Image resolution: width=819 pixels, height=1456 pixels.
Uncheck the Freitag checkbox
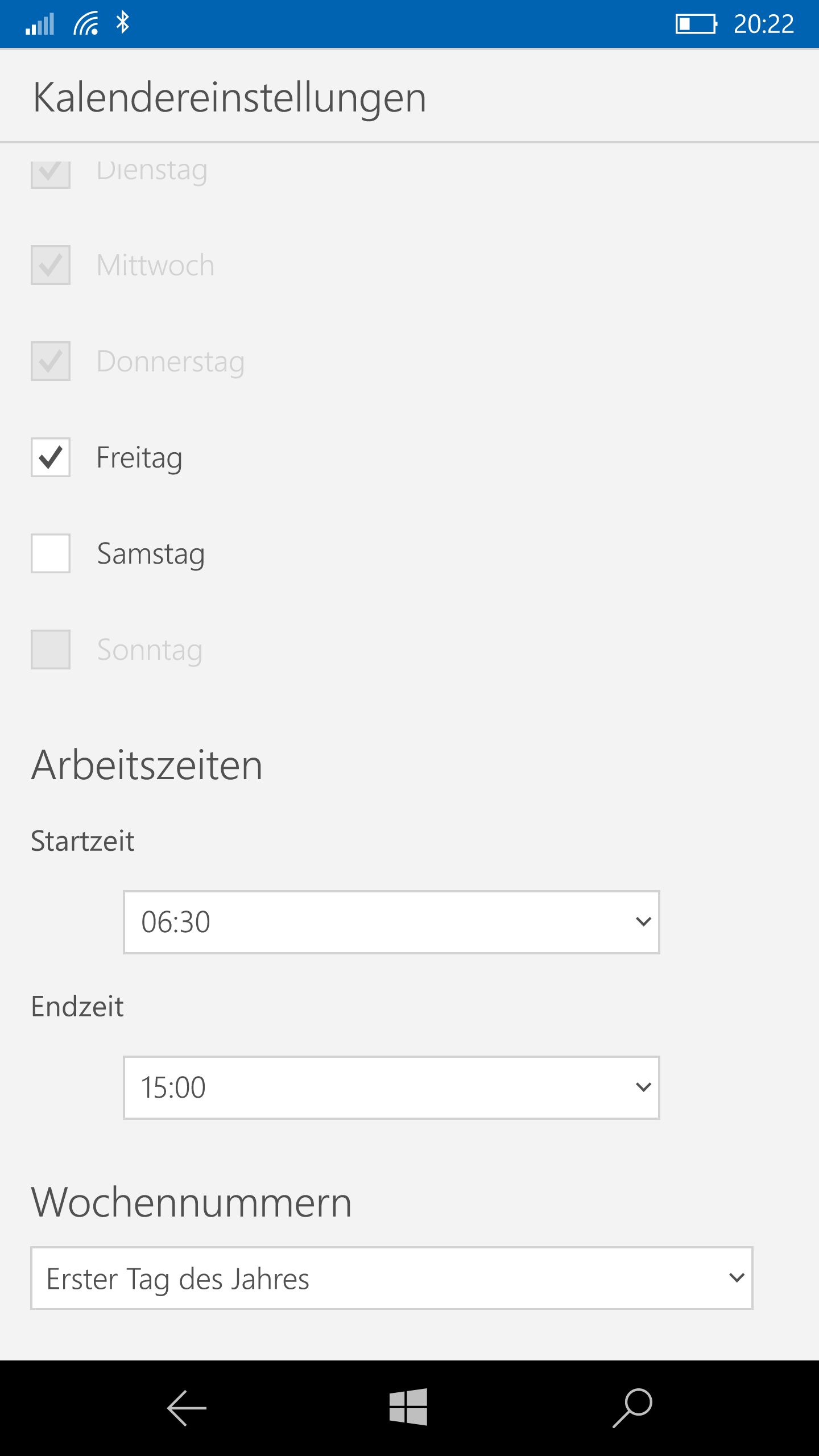51,457
